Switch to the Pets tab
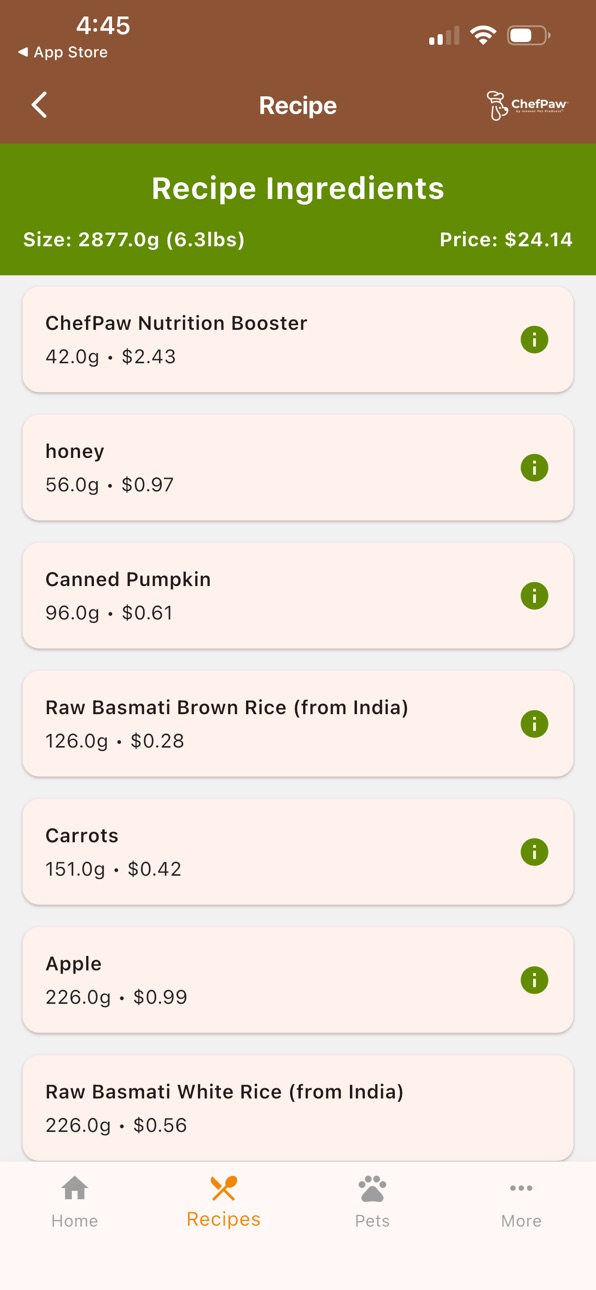Viewport: 596px width, 1290px height. pos(372,1202)
